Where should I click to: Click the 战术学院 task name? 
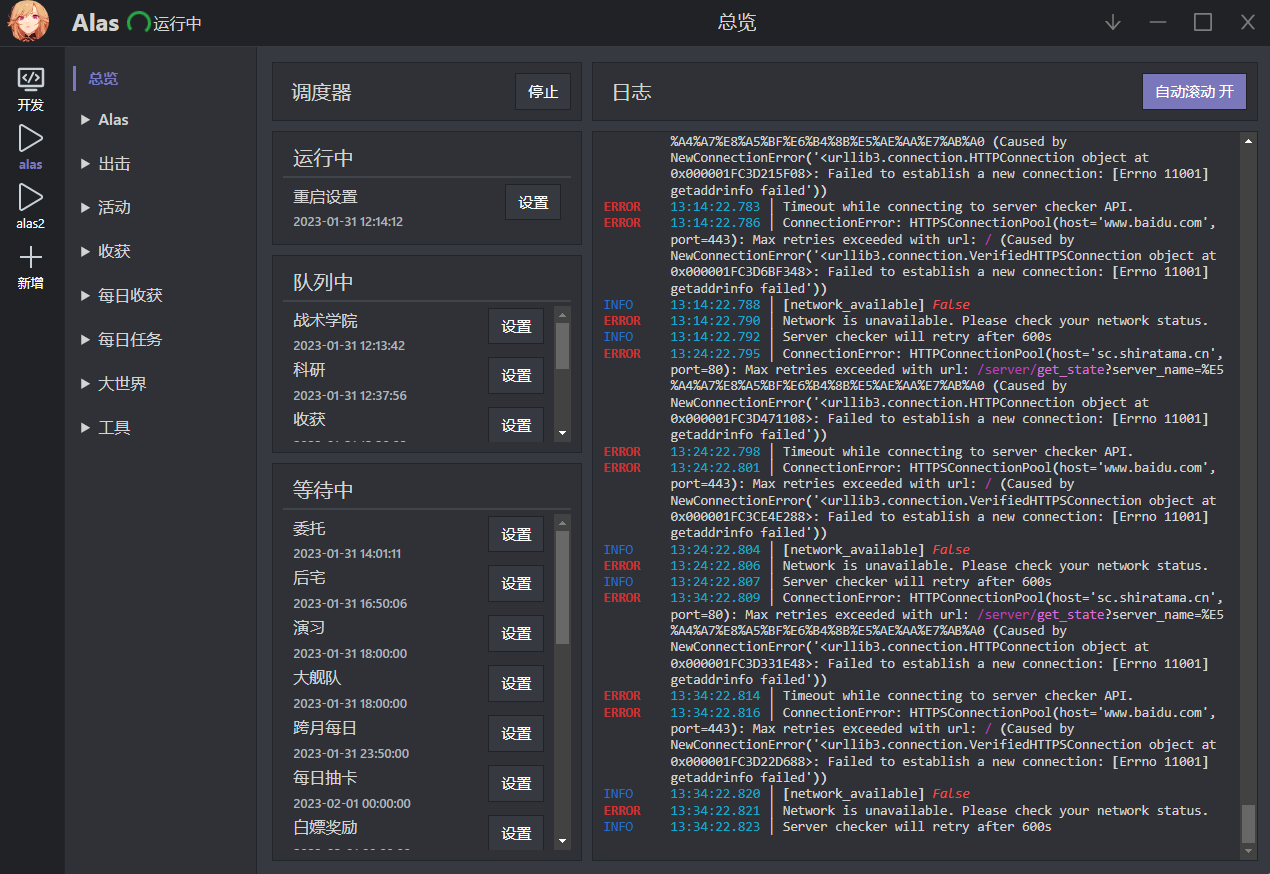(325, 321)
